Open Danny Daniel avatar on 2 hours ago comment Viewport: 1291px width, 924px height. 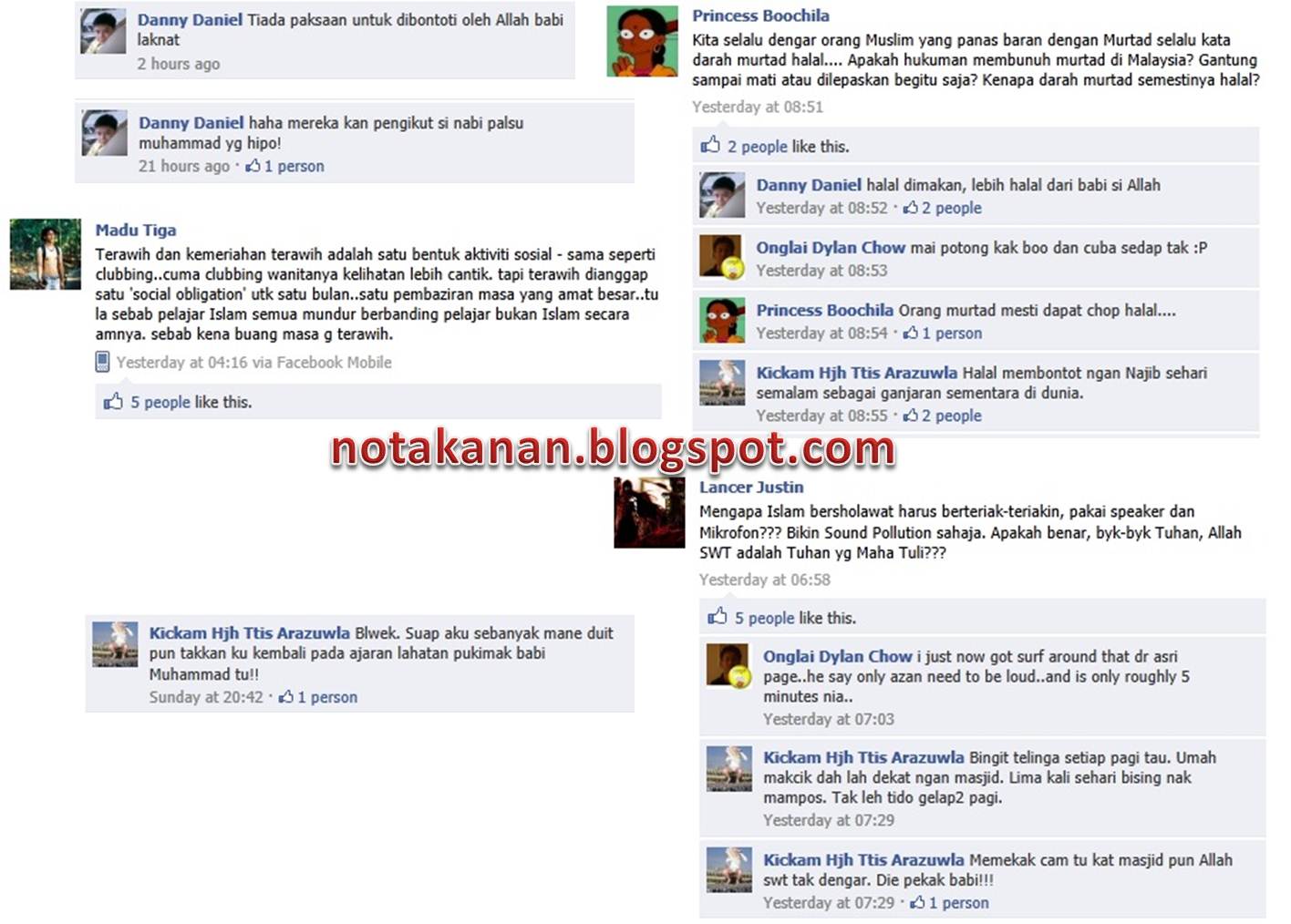104,32
